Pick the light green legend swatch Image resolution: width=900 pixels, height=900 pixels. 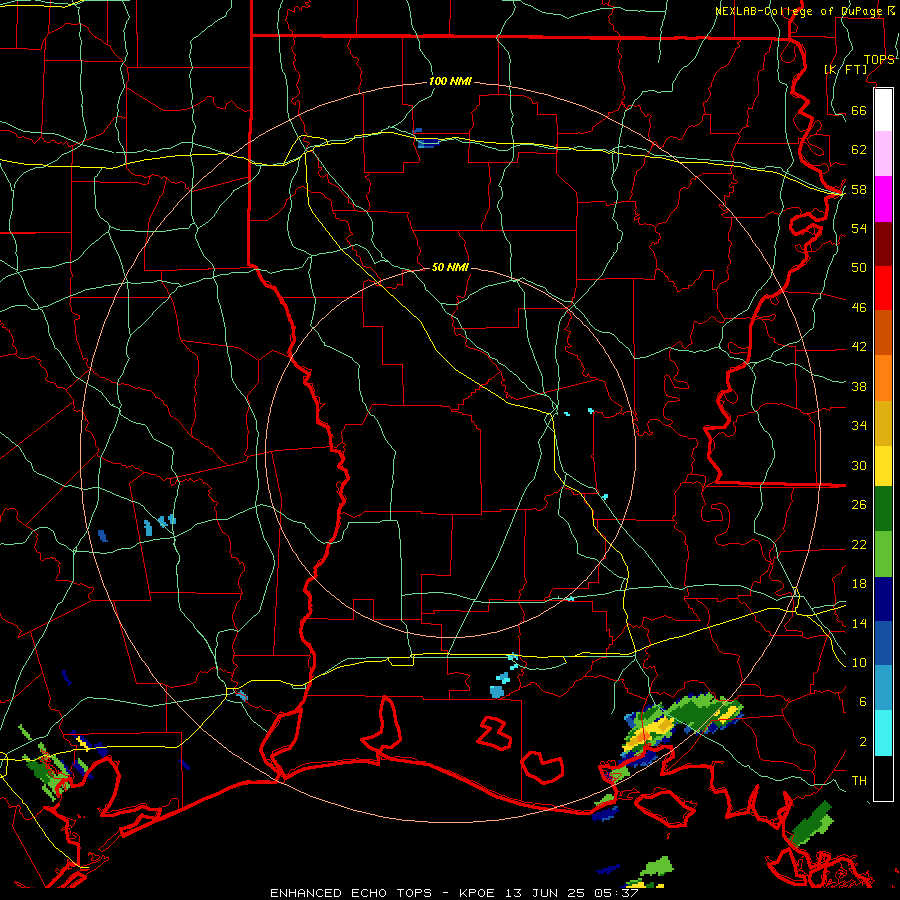[x=883, y=554]
